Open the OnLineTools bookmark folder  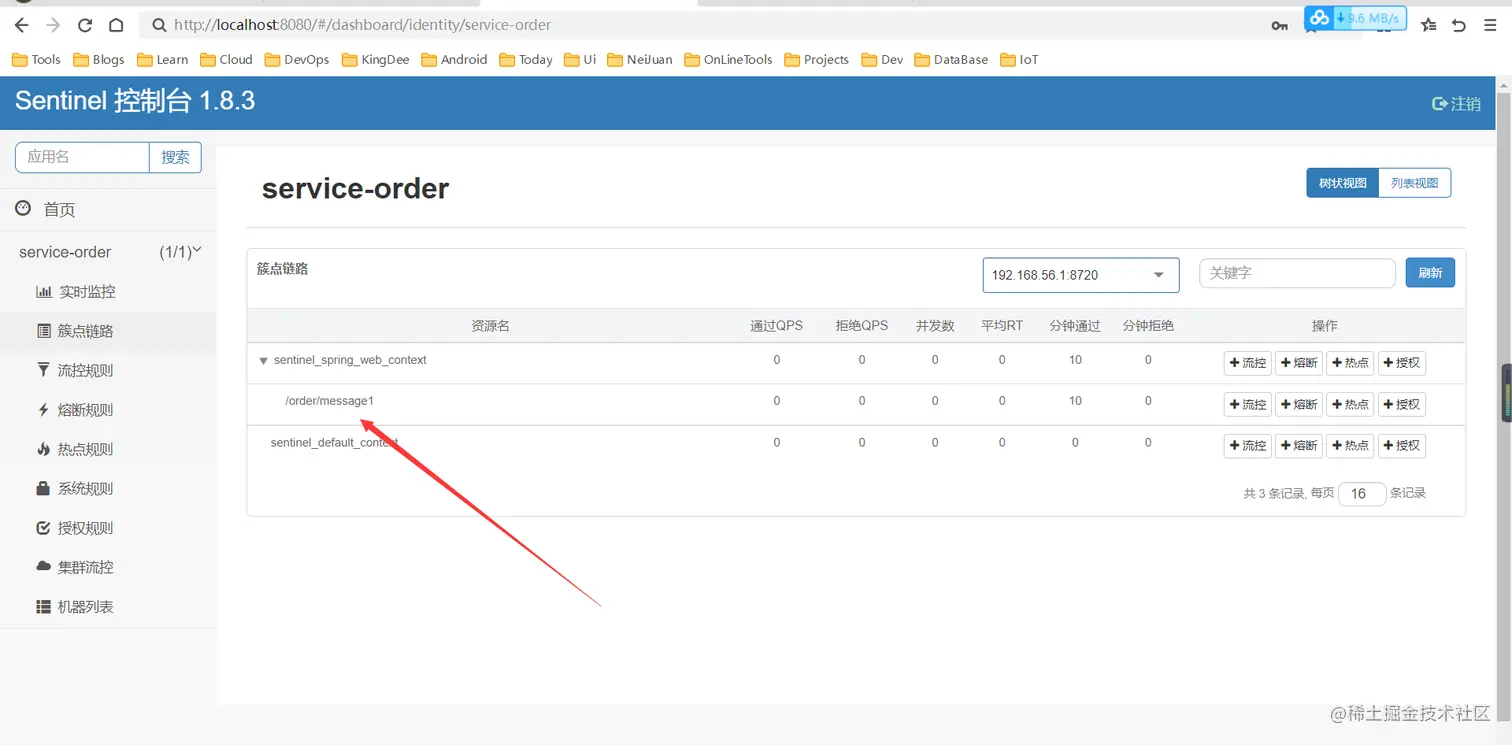(729, 59)
